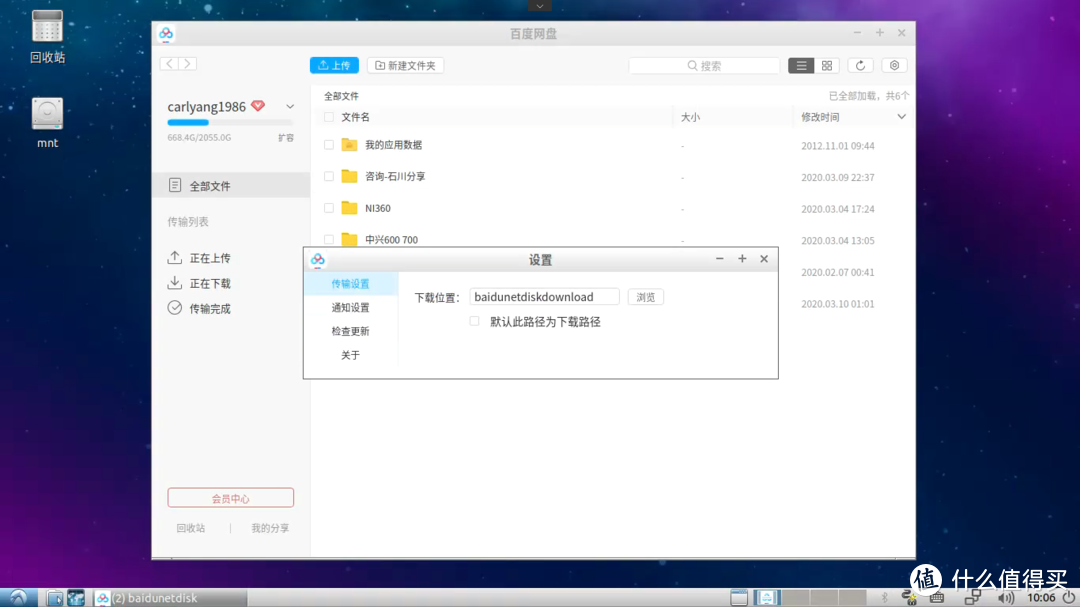This screenshot has width=1080, height=607.
Task: Click the 2012.11.01 09:44 date cell
Action: 838,146
